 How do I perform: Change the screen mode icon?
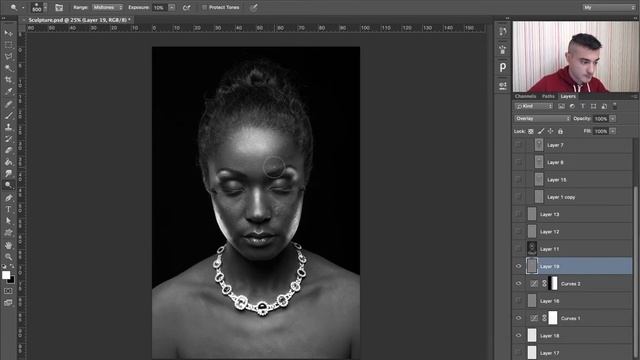[x=8, y=303]
